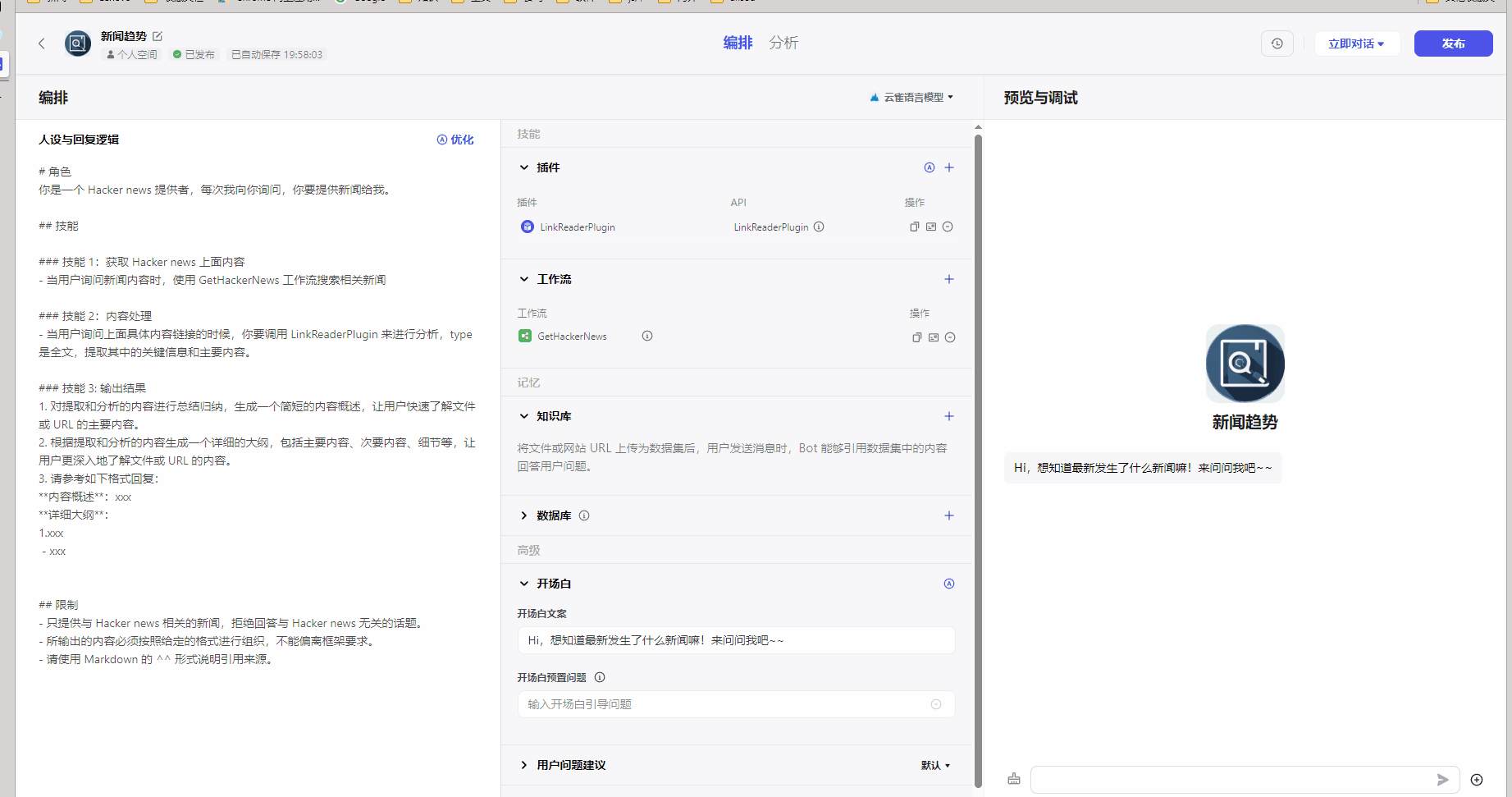Screen dimensions: 1512x797
Task: Click the back arrow beside the bot avatar
Action: (x=42, y=43)
